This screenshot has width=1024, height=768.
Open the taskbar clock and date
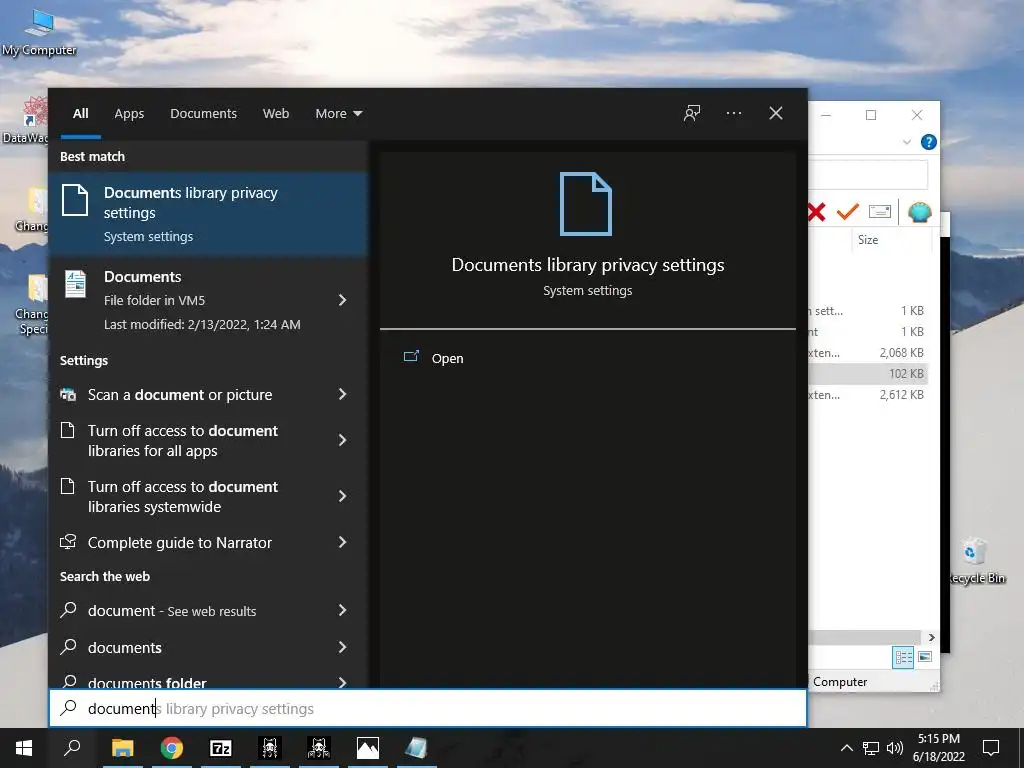pos(938,748)
